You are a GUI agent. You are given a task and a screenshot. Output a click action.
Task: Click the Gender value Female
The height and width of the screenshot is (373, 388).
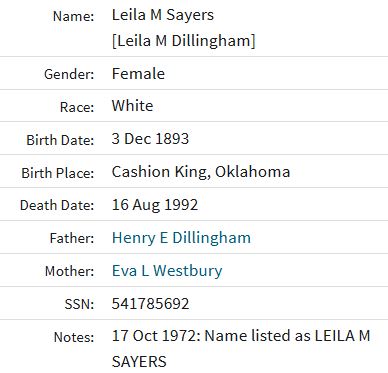click(138, 73)
